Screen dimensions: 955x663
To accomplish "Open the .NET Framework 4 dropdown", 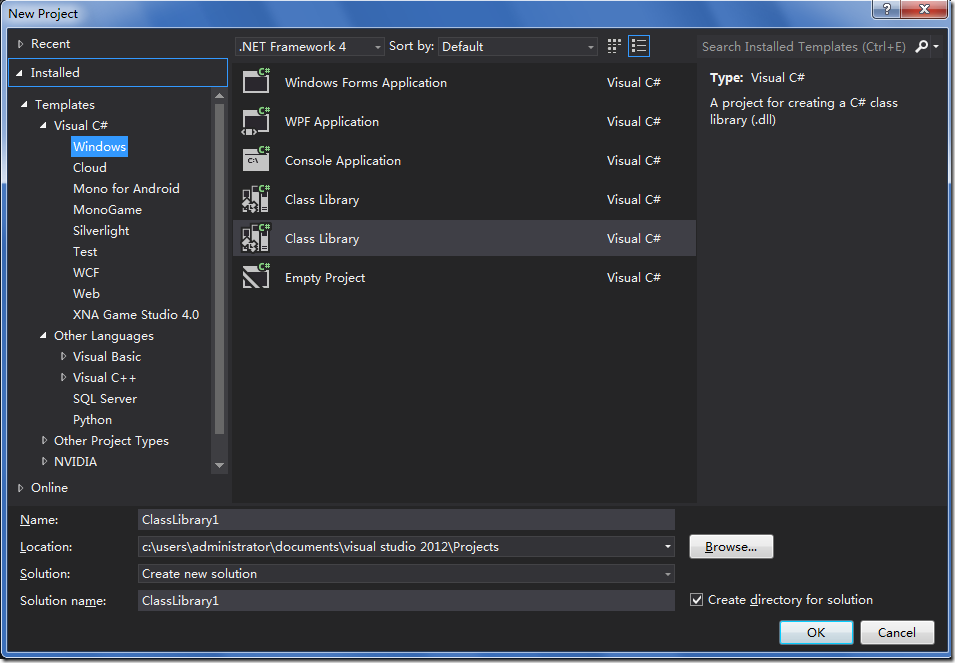I will pyautogui.click(x=377, y=46).
